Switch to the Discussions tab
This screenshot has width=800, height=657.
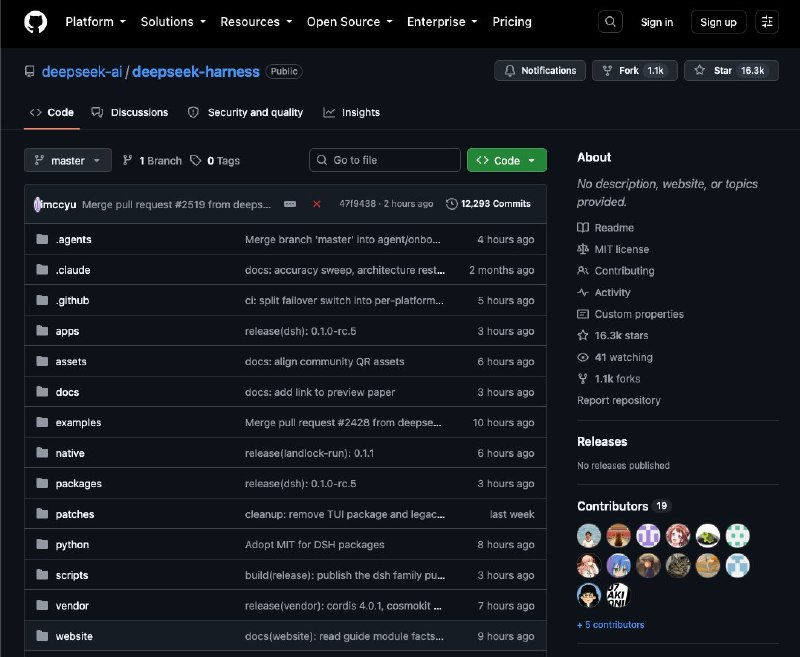[130, 112]
